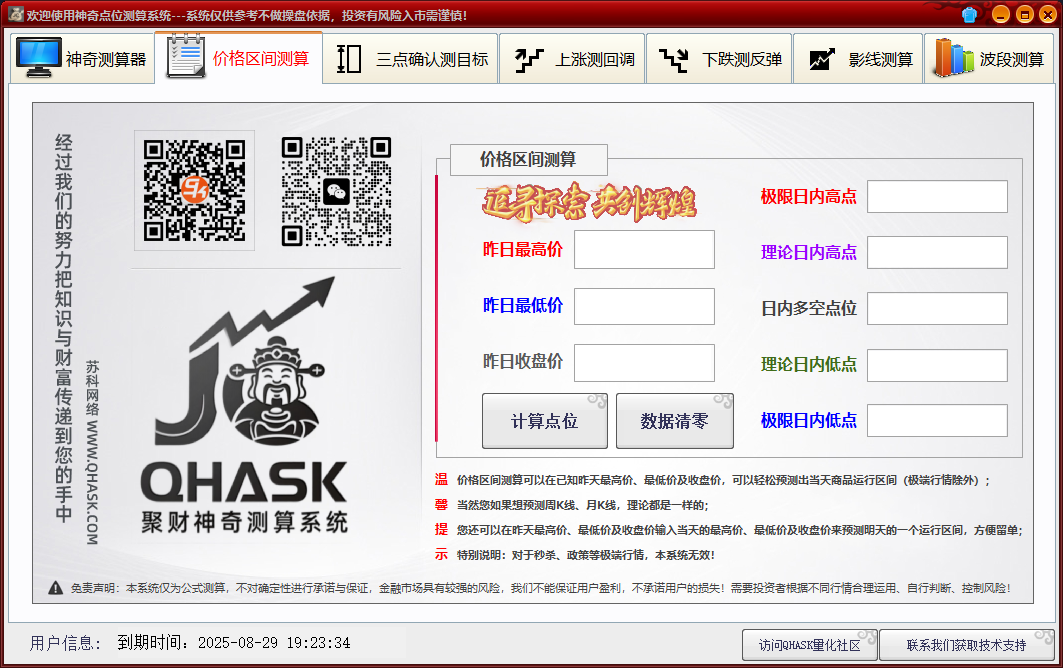Click the 昨日最高价 red label

(523, 250)
